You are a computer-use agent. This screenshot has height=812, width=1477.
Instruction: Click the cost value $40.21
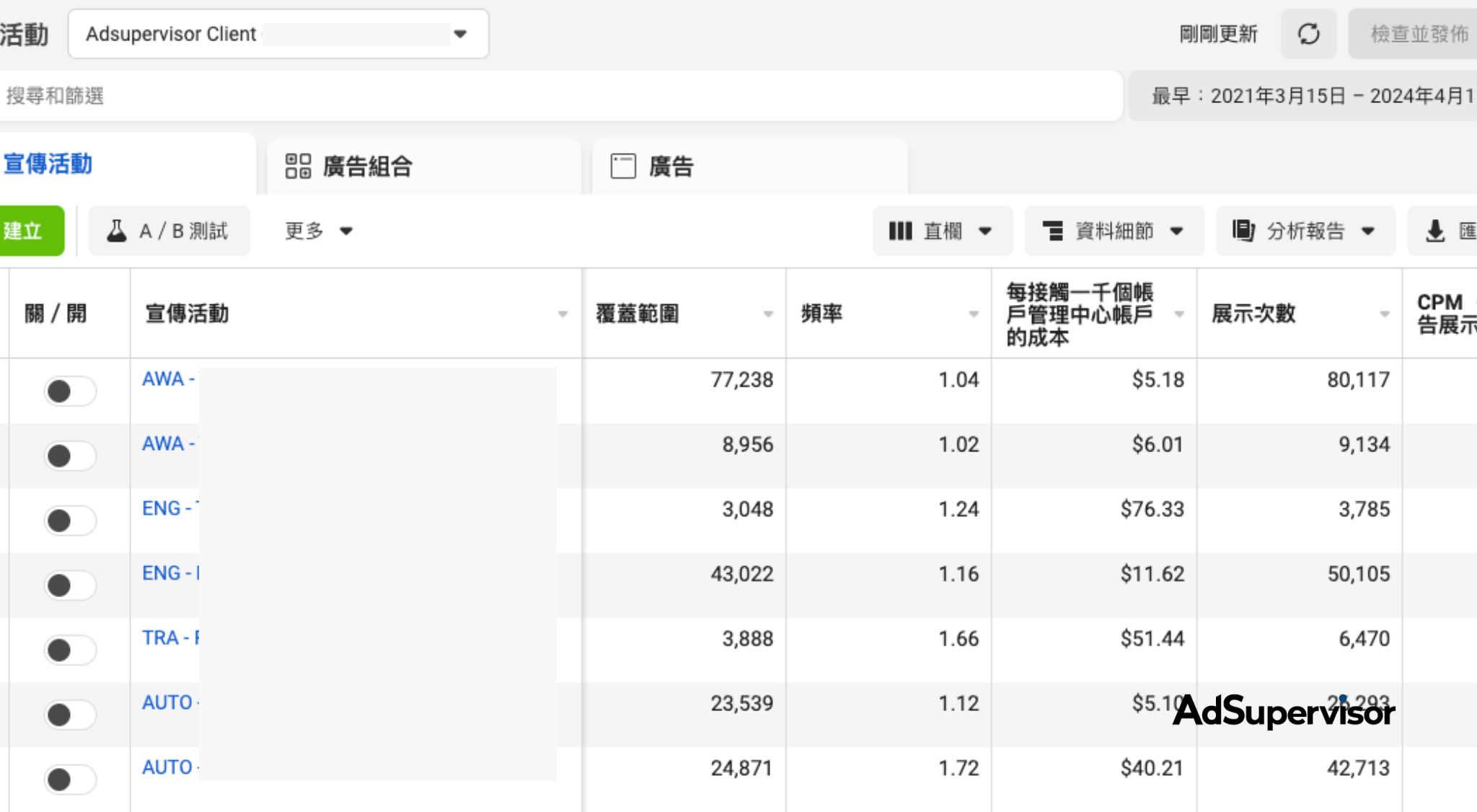coord(1152,768)
